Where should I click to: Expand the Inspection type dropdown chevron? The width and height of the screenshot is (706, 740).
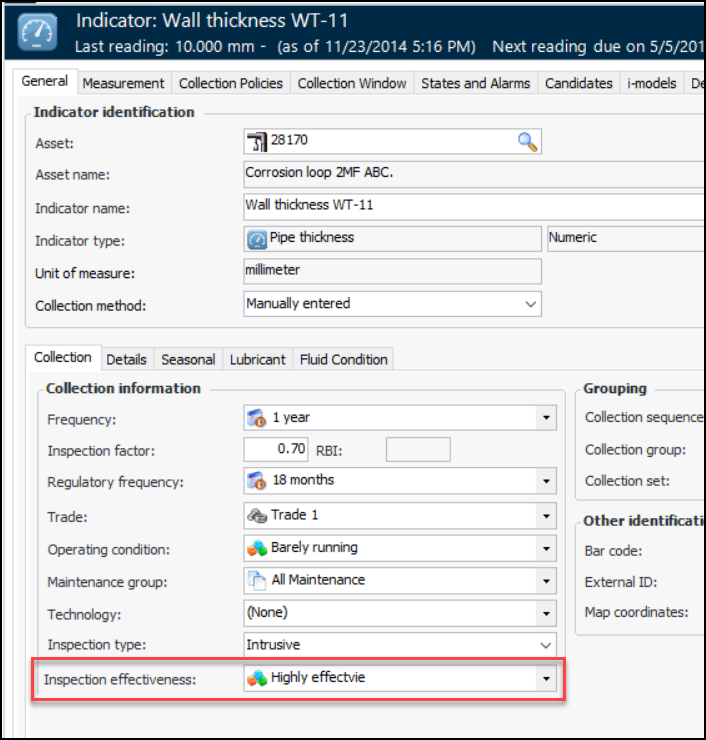tap(546, 645)
